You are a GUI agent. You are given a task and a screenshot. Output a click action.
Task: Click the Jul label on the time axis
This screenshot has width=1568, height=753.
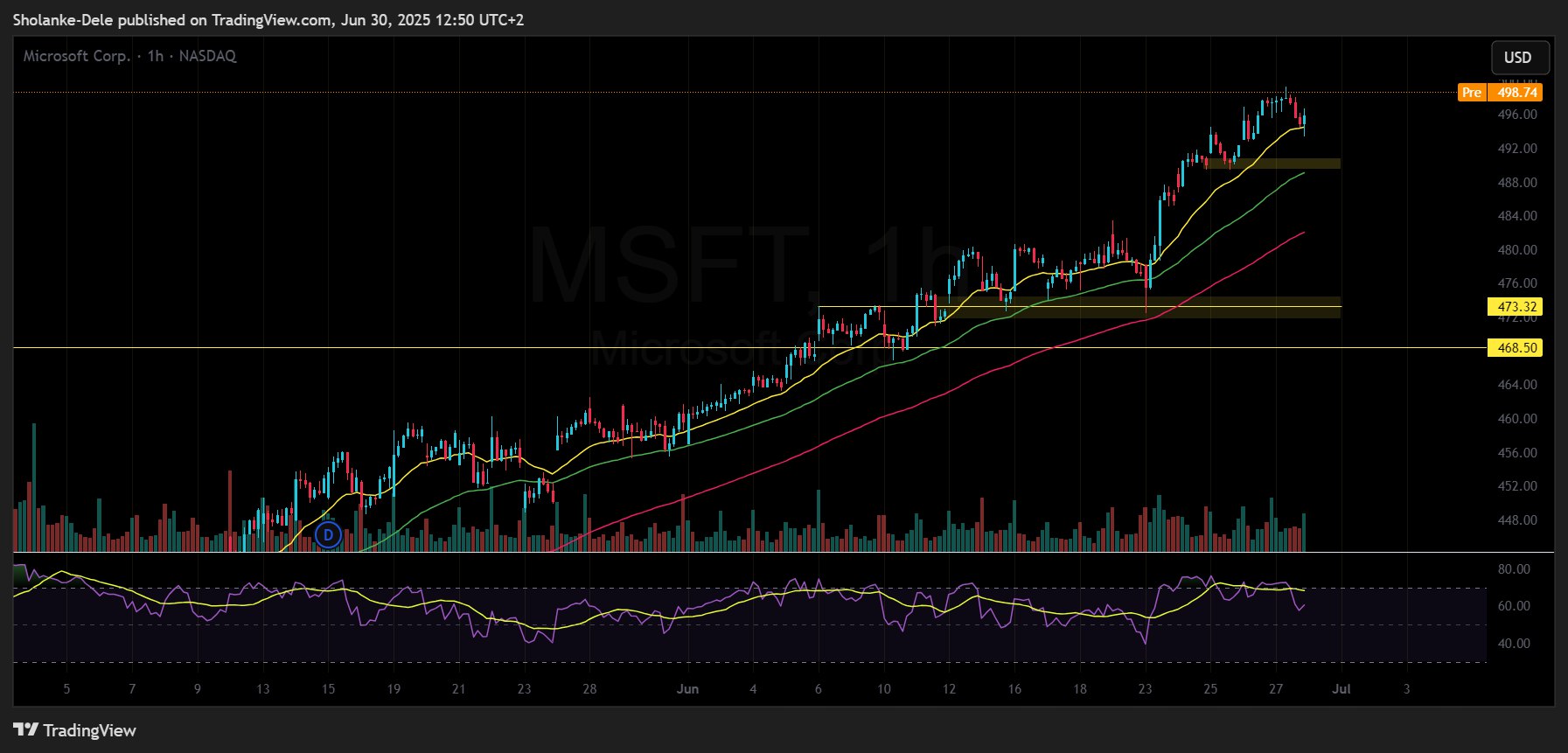click(x=1342, y=689)
